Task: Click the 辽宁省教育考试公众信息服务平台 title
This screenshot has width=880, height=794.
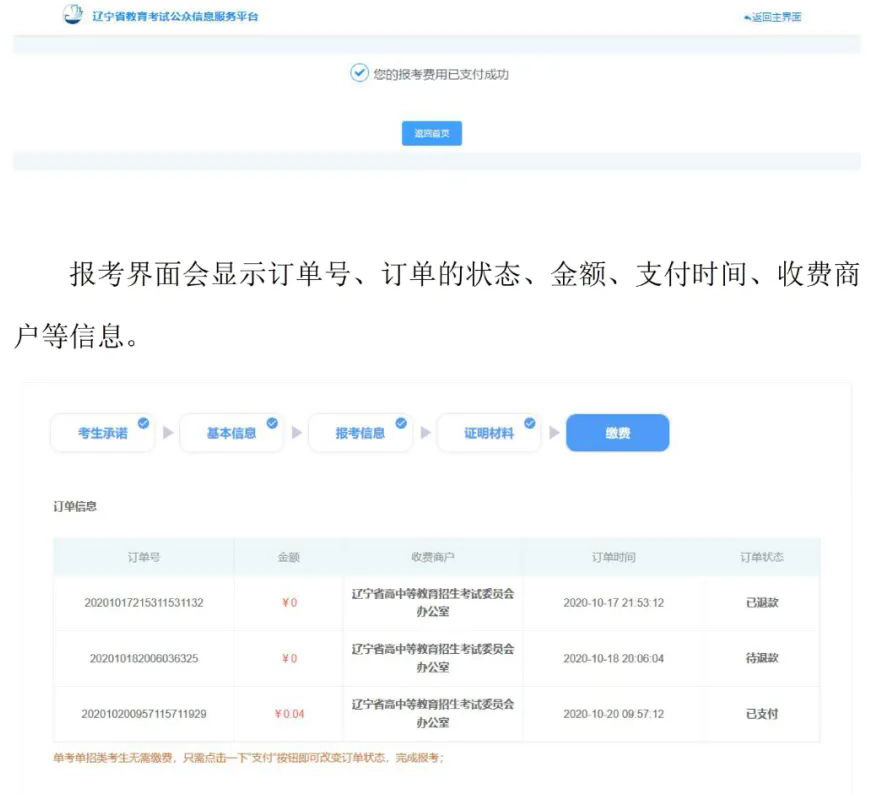Action: click(175, 16)
